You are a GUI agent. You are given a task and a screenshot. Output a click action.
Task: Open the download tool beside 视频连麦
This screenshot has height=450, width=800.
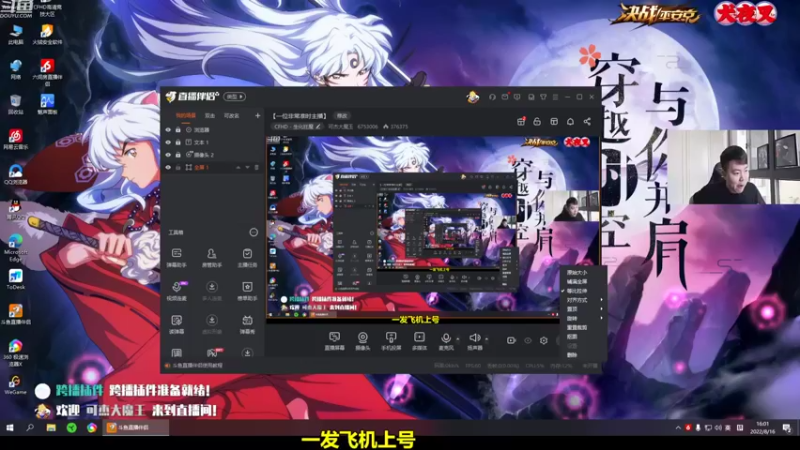coord(212,291)
